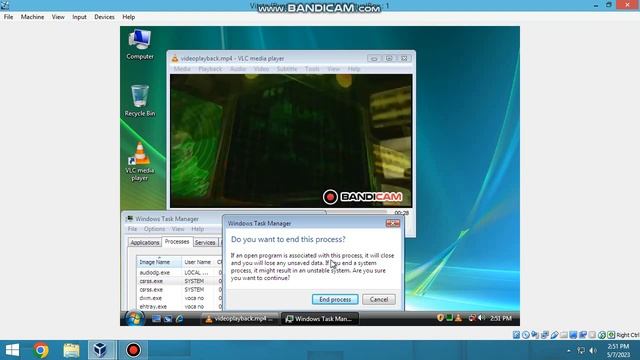Open VirtualBox Input menu
This screenshot has width=640, height=360.
[79, 17]
